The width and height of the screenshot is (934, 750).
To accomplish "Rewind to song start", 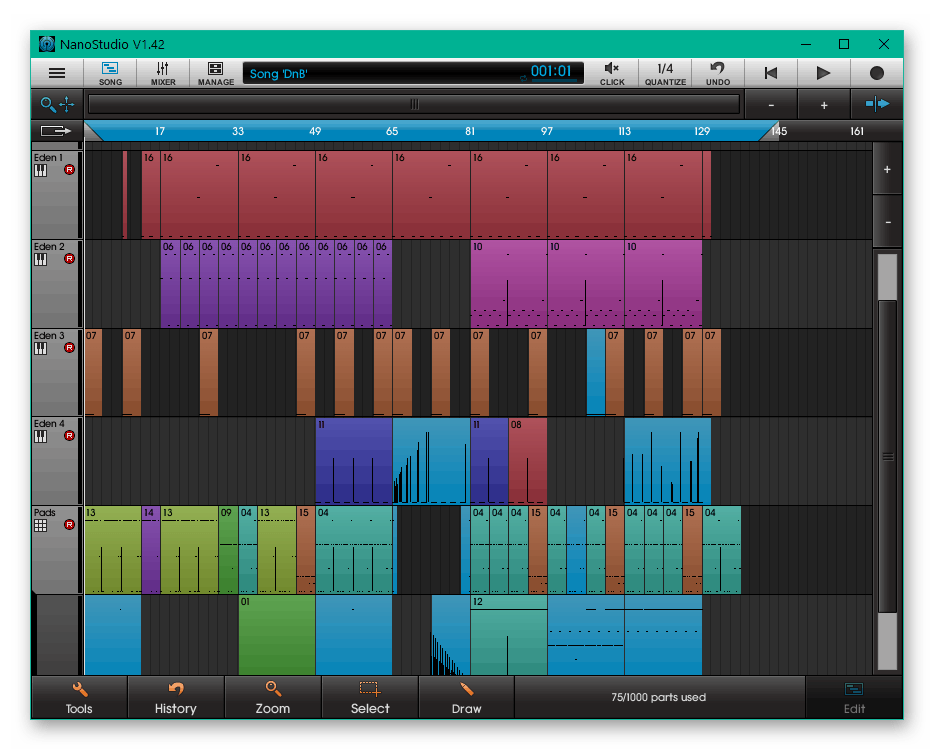I will (x=771, y=73).
